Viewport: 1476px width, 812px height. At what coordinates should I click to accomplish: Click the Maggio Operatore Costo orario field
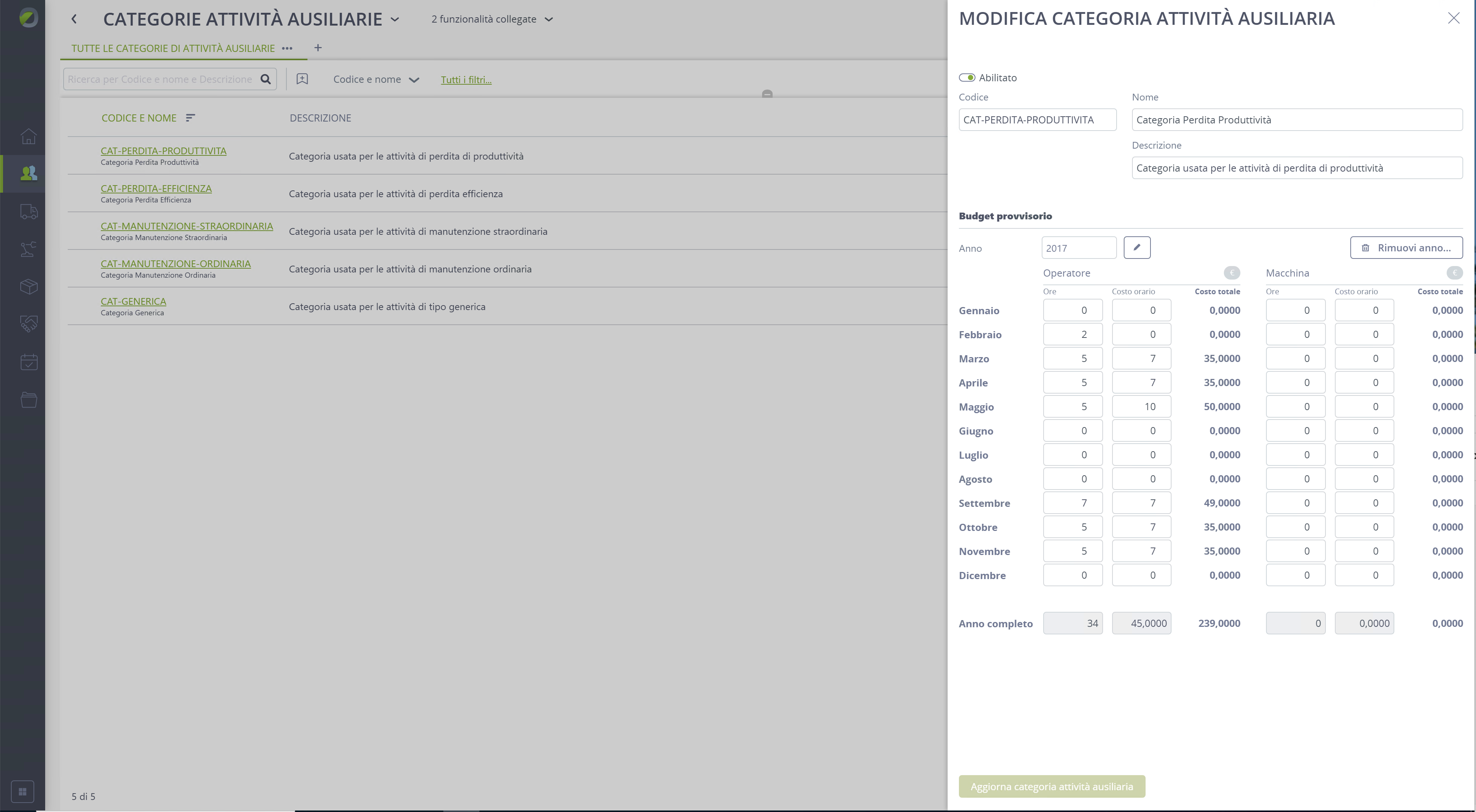tap(1141, 406)
